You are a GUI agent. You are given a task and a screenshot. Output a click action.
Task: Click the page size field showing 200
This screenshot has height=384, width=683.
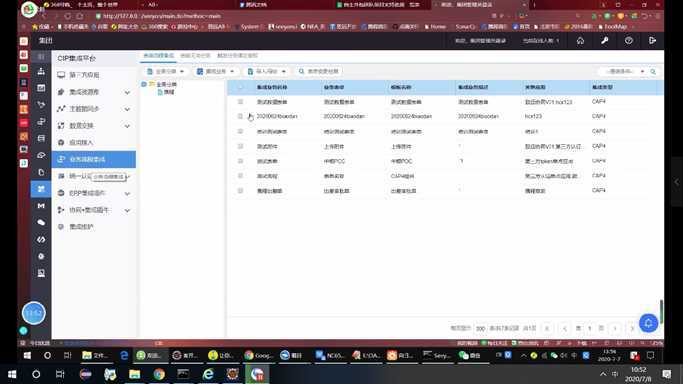pyautogui.click(x=480, y=328)
